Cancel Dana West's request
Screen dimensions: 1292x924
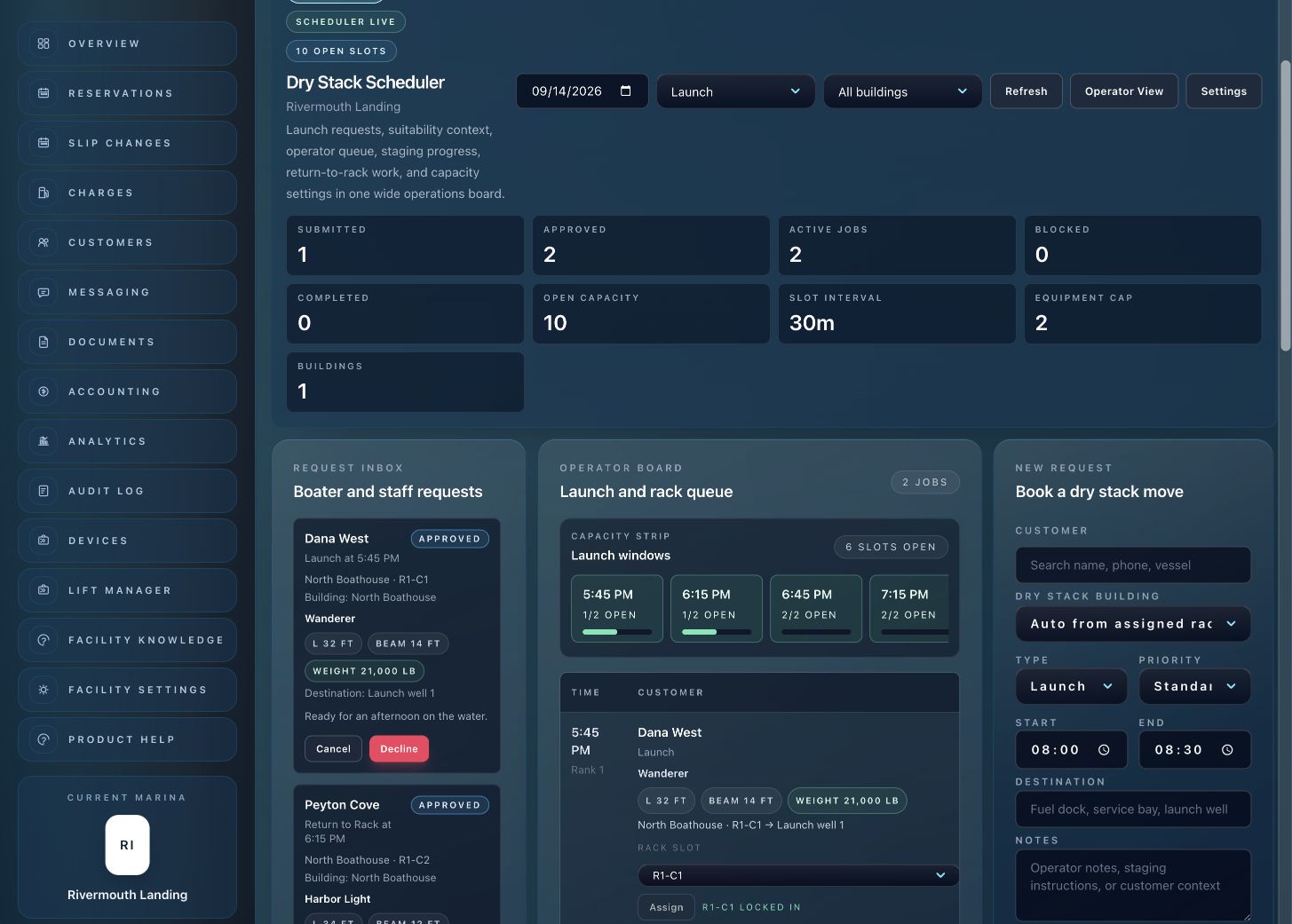coord(333,749)
